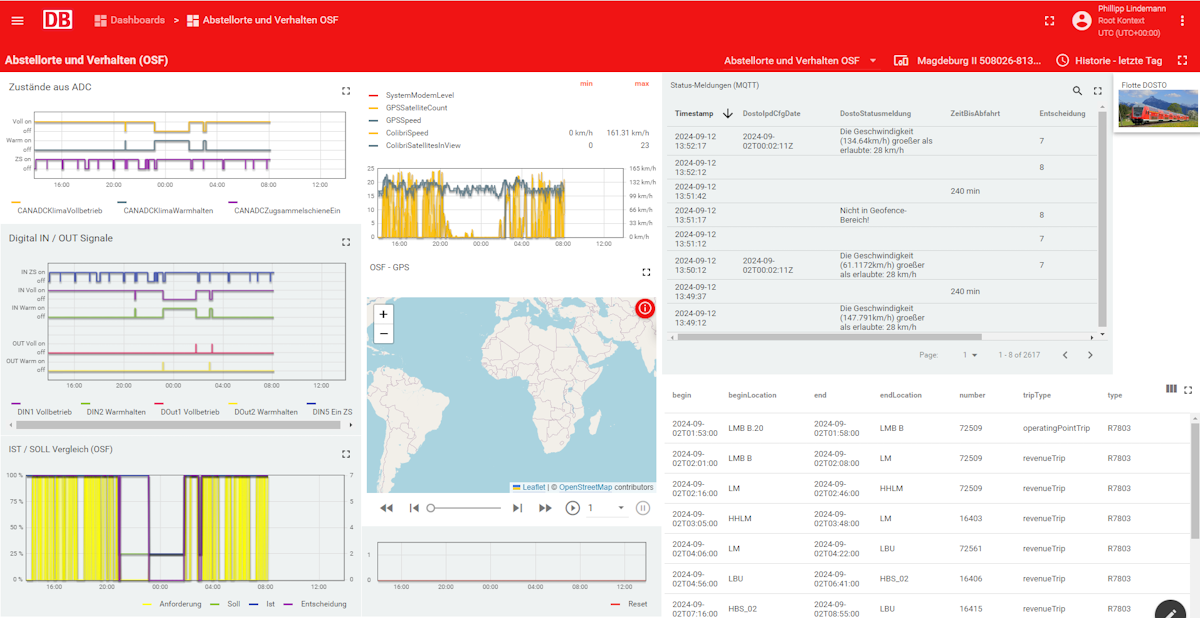Image resolution: width=1200 pixels, height=618 pixels.
Task: Toggle the CANADCKlimaVollbetrieb legend series
Action: [56, 209]
